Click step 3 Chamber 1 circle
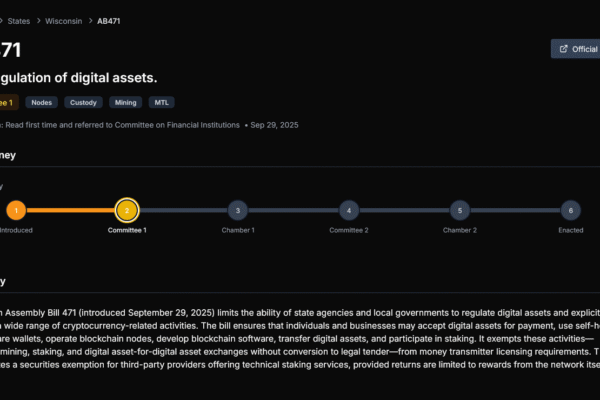Viewport: 600px width, 400px height. coord(237,210)
